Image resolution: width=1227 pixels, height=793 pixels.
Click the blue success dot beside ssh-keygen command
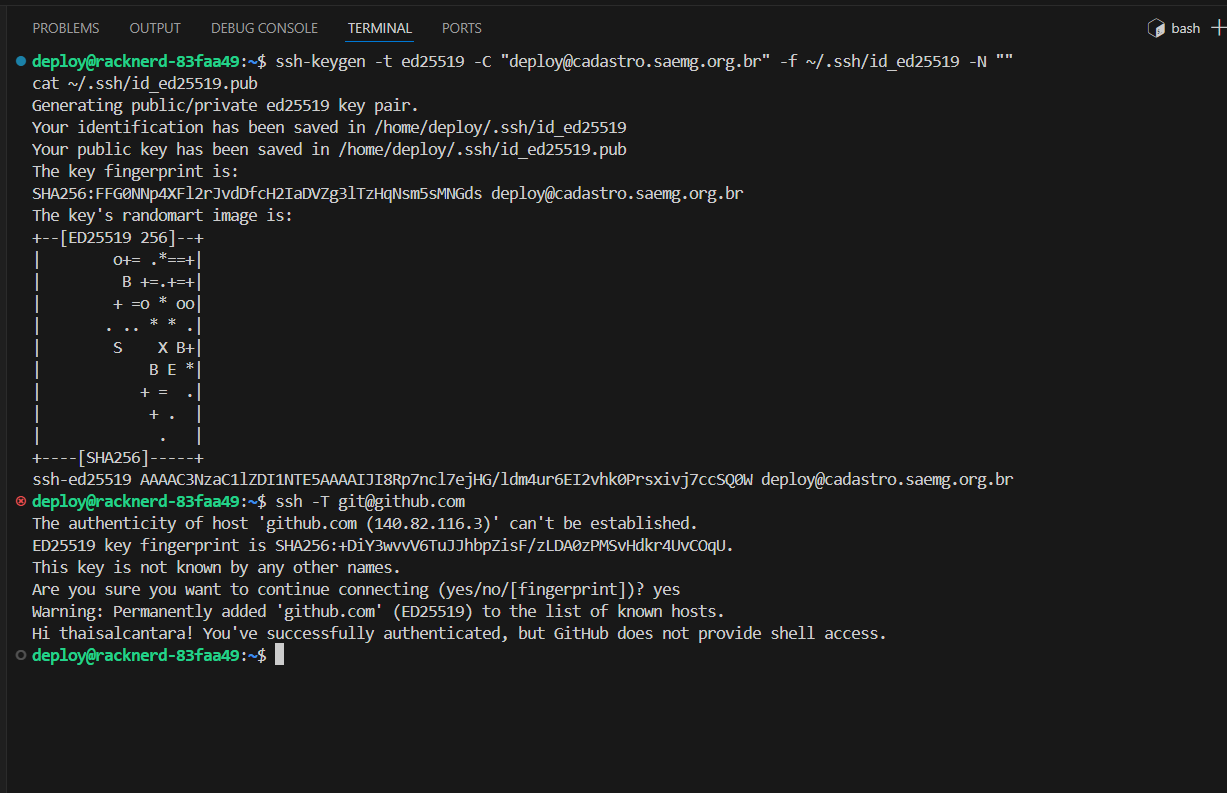(x=21, y=61)
